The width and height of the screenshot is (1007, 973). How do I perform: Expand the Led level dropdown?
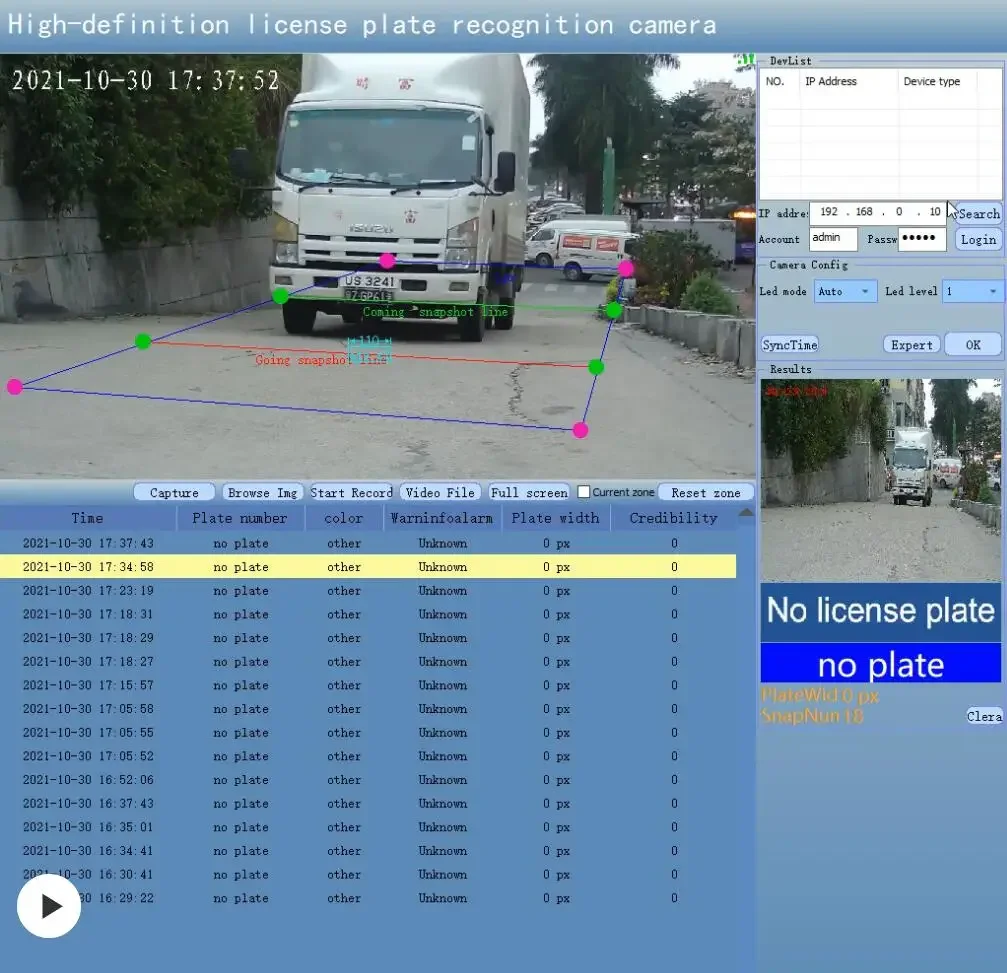coord(971,292)
